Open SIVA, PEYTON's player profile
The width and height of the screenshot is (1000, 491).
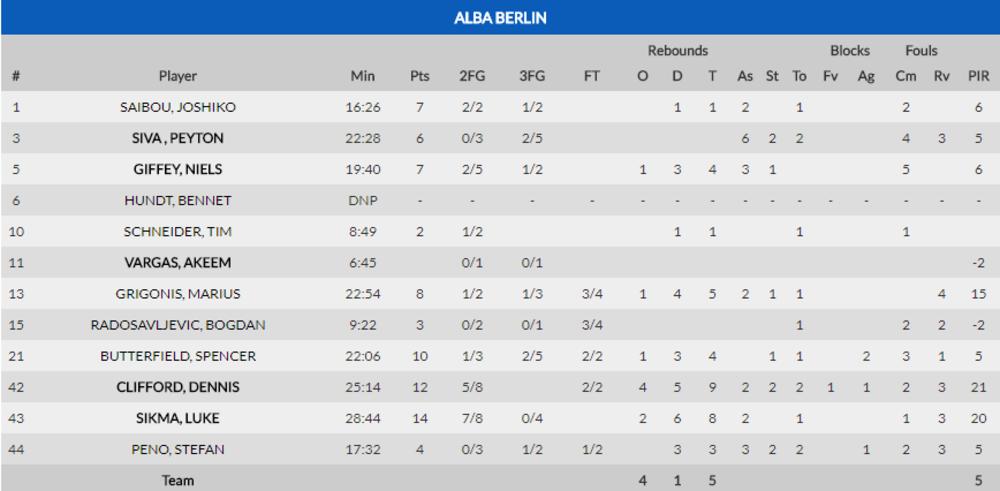pyautogui.click(x=178, y=138)
